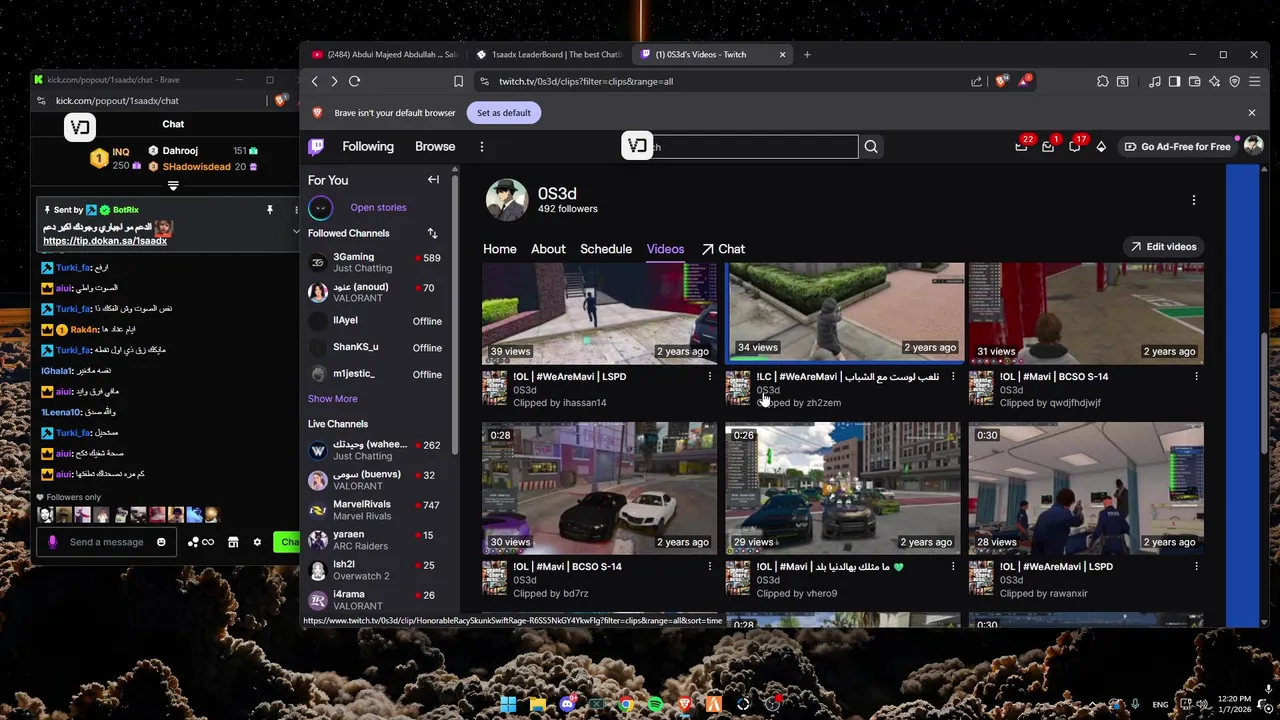Open MarvelRivals live channel in sidebar
The height and width of the screenshot is (720, 1280).
(x=379, y=510)
